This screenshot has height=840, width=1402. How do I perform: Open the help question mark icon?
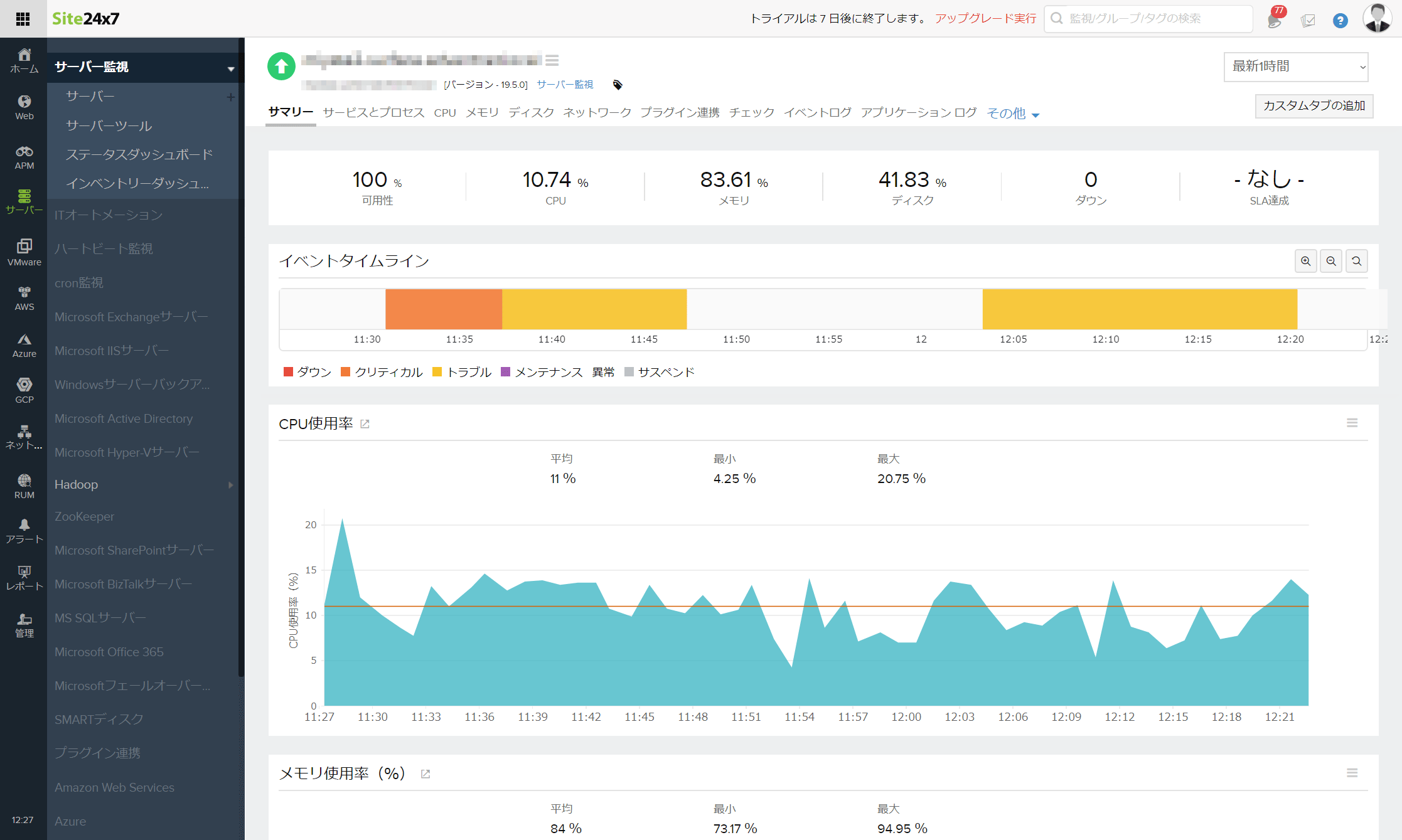tap(1340, 21)
